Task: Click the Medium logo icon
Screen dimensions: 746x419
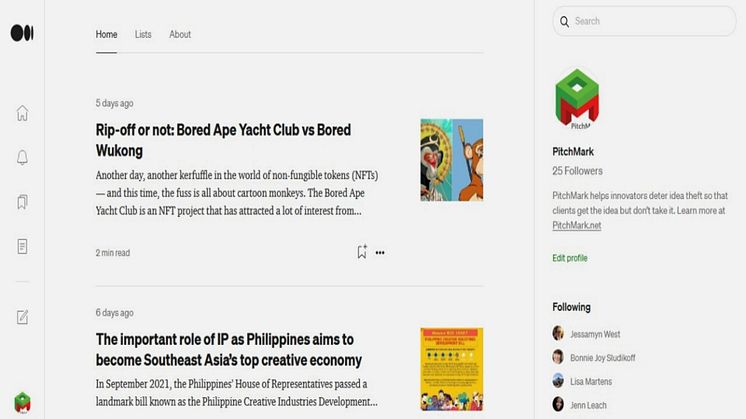Action: point(22,33)
